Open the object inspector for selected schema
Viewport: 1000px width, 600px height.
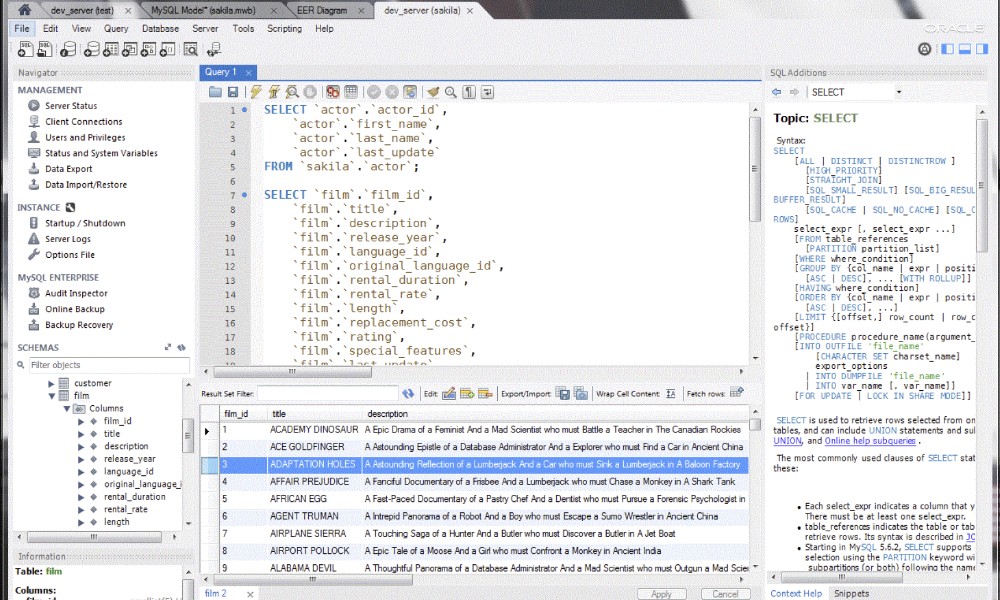point(68,49)
